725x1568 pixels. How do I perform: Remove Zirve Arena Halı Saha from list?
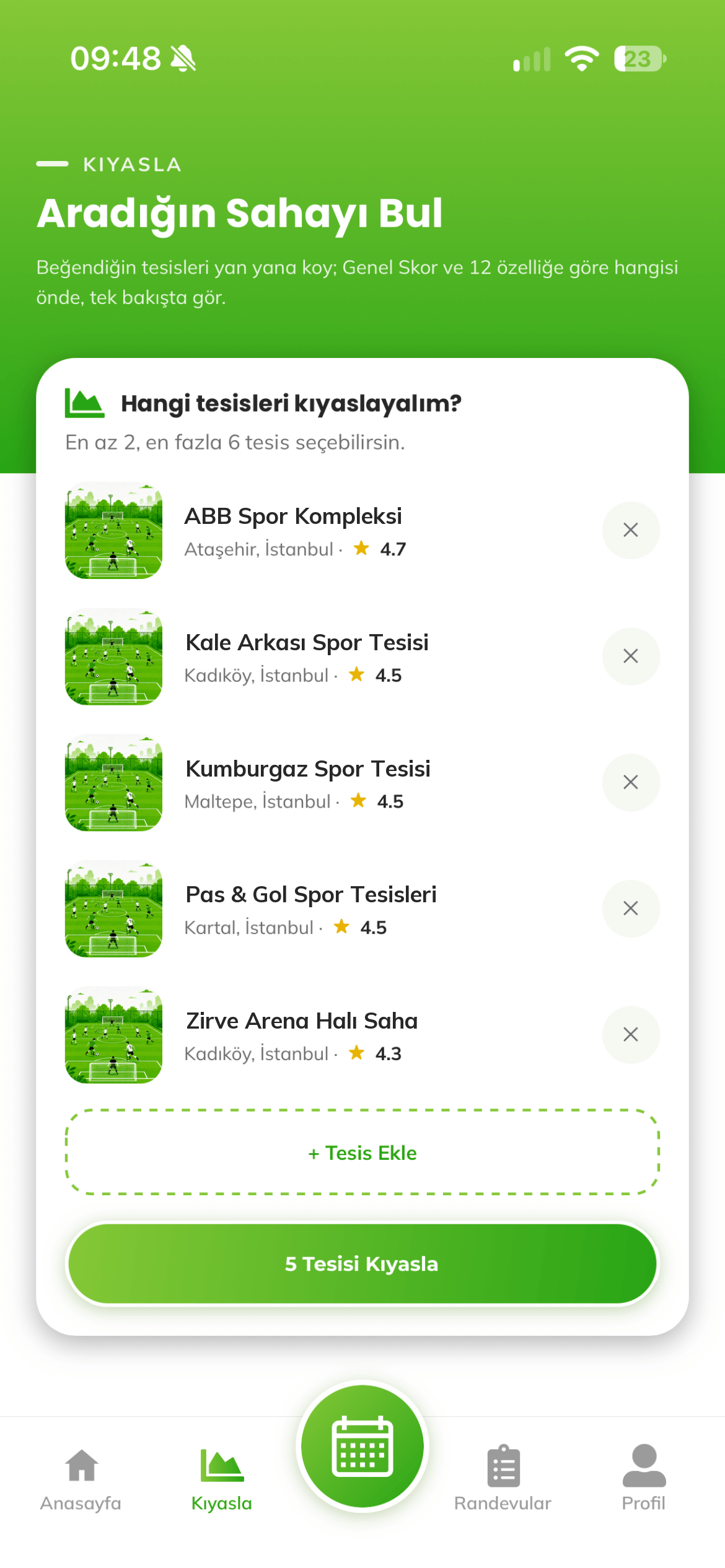631,1035
